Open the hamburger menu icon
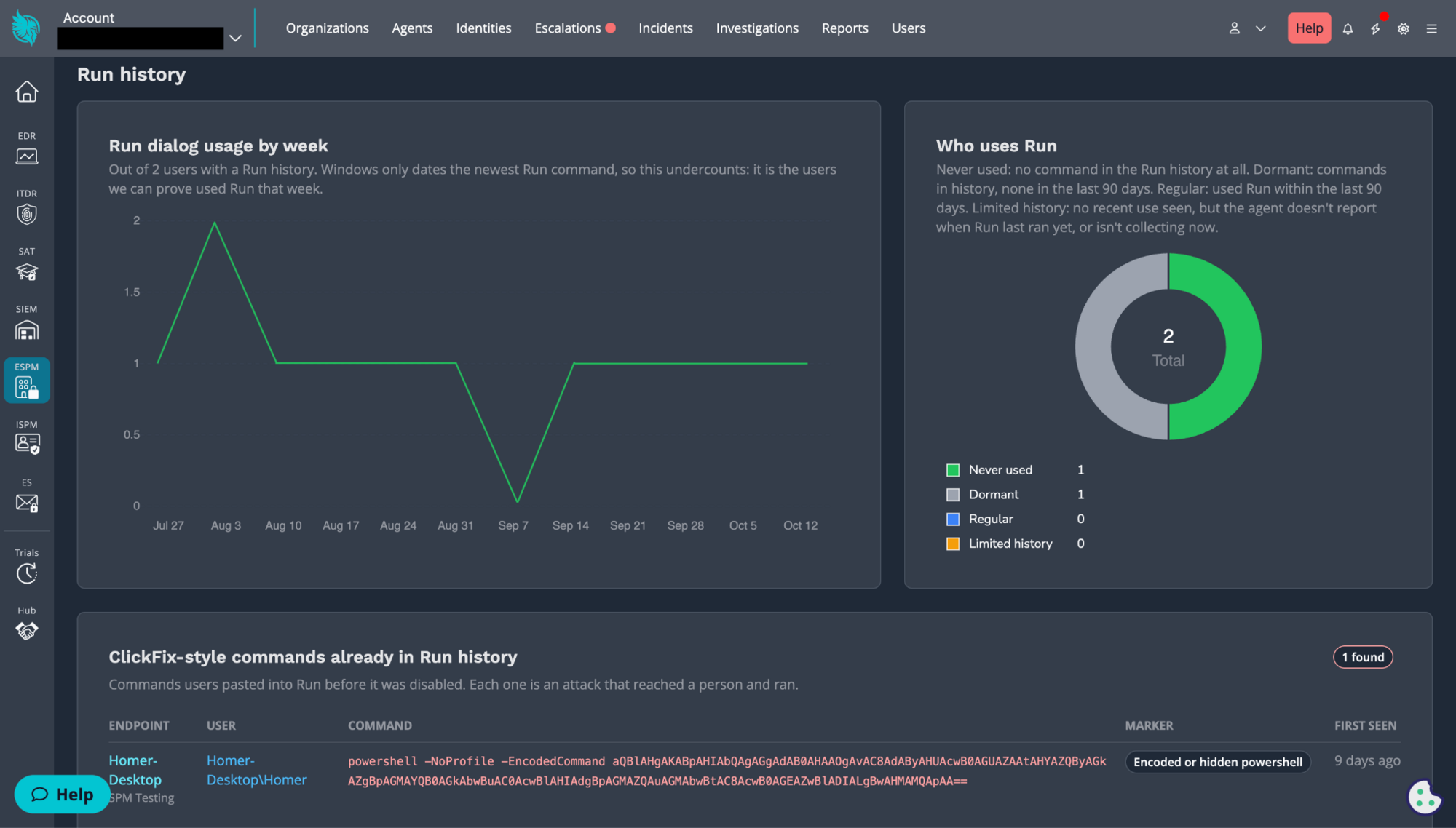Screen dimensions: 1456x828 [x=1431, y=28]
